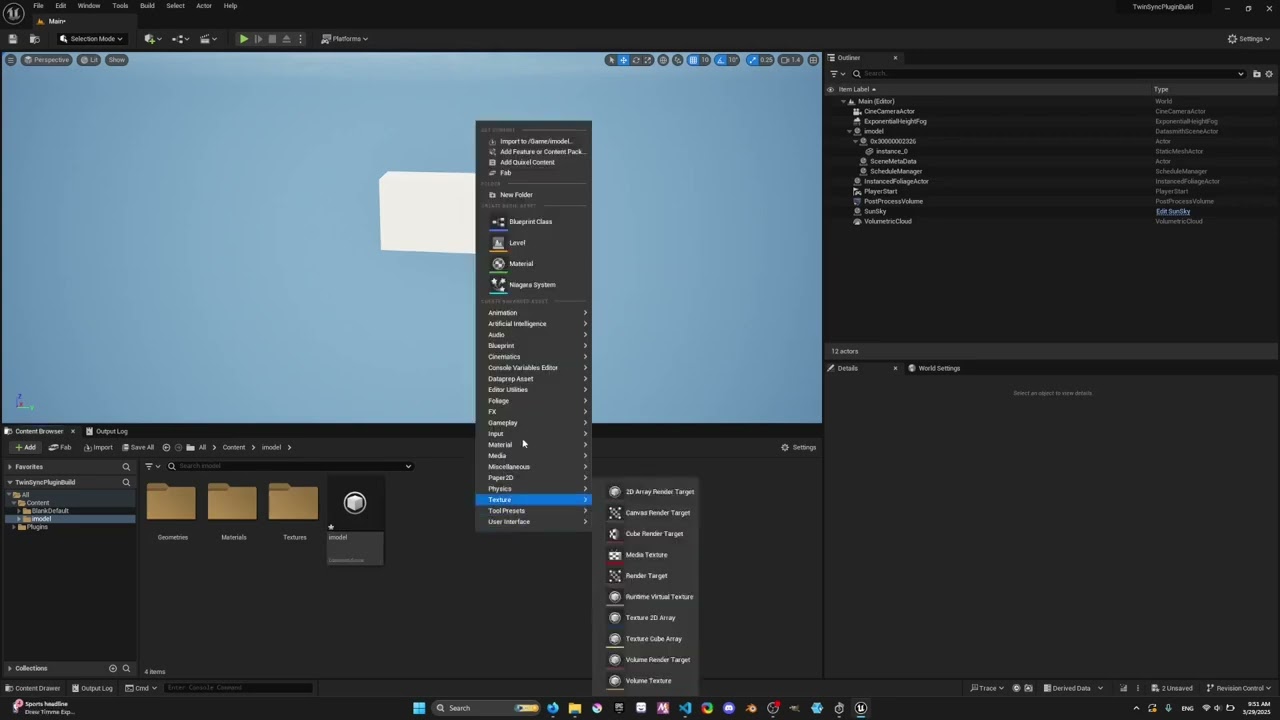Screen dimensions: 1280x720
Task: Open the File menu
Action: point(38,6)
